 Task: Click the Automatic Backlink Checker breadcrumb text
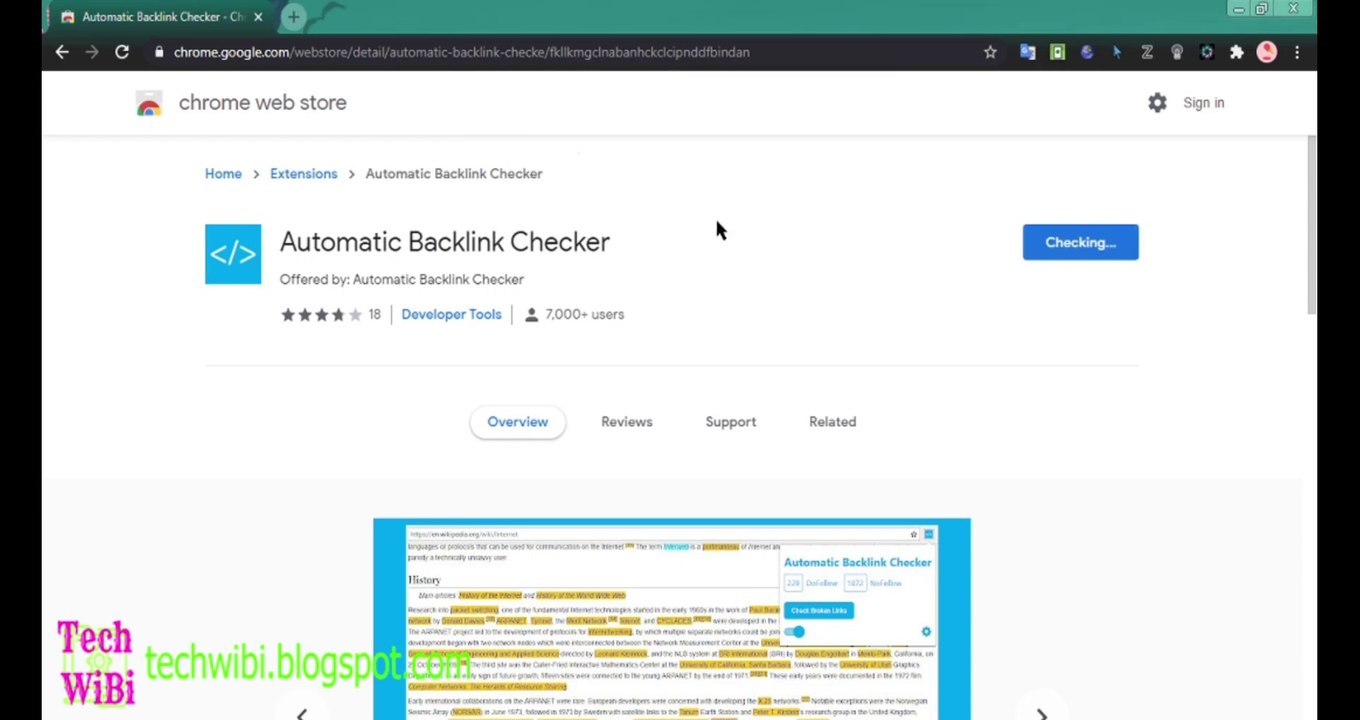pos(453,173)
